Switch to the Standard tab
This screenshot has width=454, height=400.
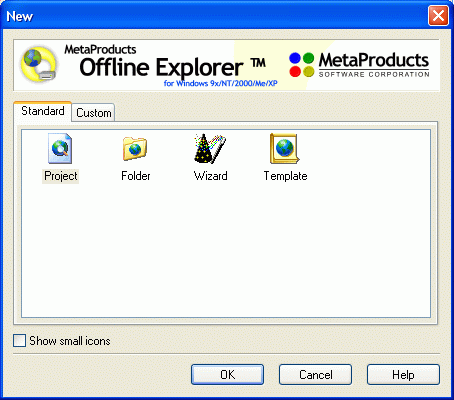[43, 111]
